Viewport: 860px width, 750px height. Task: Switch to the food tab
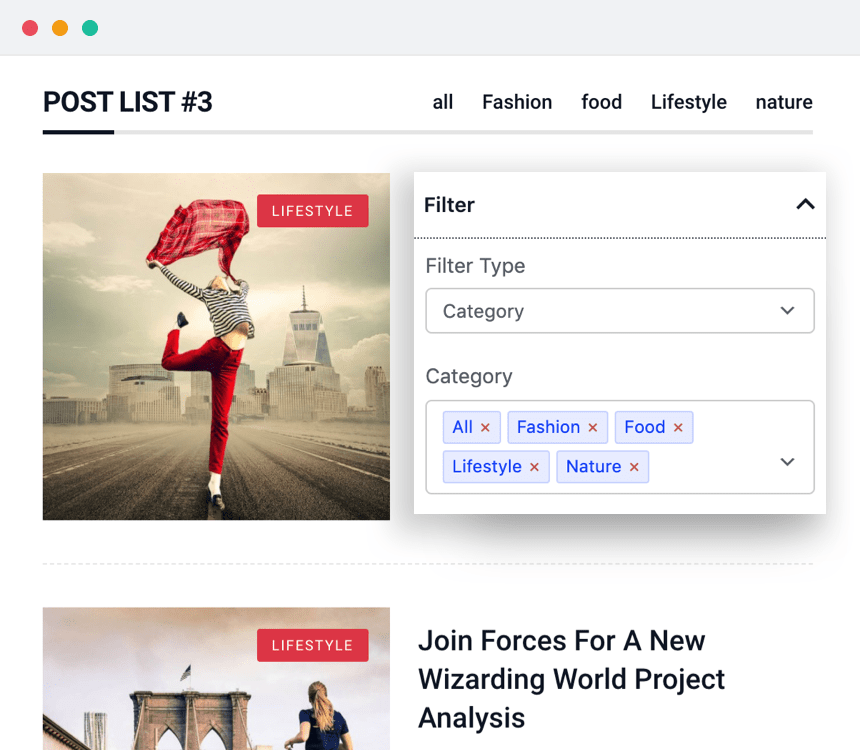[x=601, y=102]
